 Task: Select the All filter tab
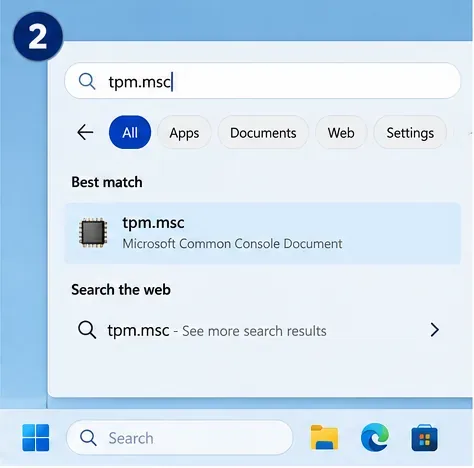tap(130, 132)
